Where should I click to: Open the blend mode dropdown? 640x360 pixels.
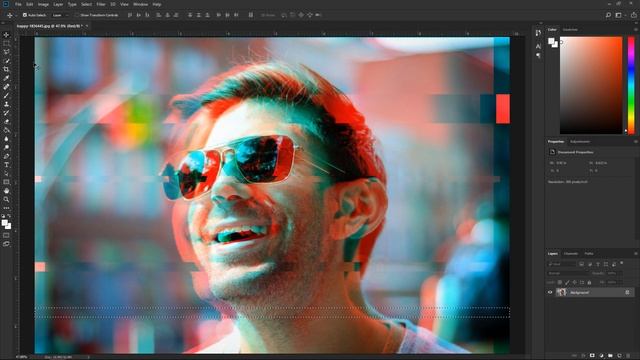click(567, 273)
